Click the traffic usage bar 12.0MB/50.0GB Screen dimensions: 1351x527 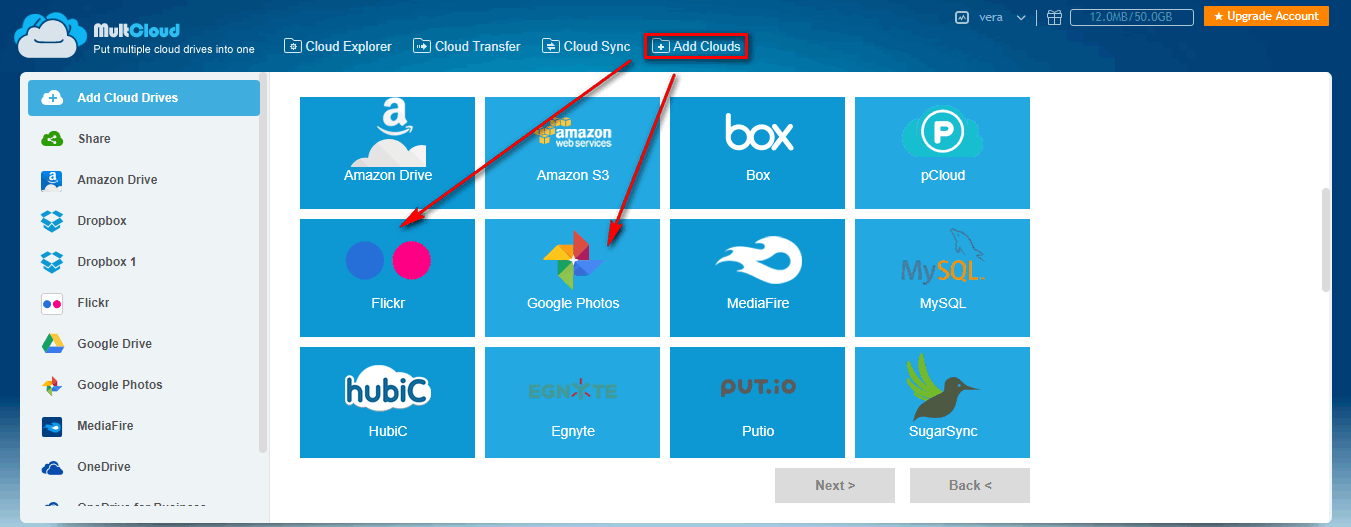click(x=1132, y=17)
